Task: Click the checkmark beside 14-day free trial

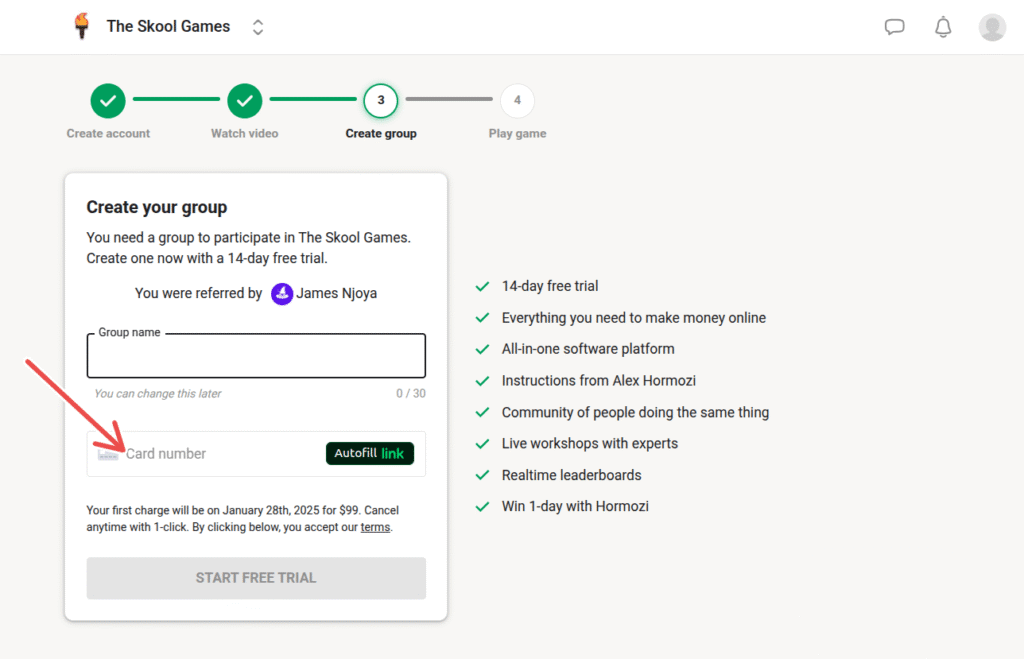Action: coord(483,287)
